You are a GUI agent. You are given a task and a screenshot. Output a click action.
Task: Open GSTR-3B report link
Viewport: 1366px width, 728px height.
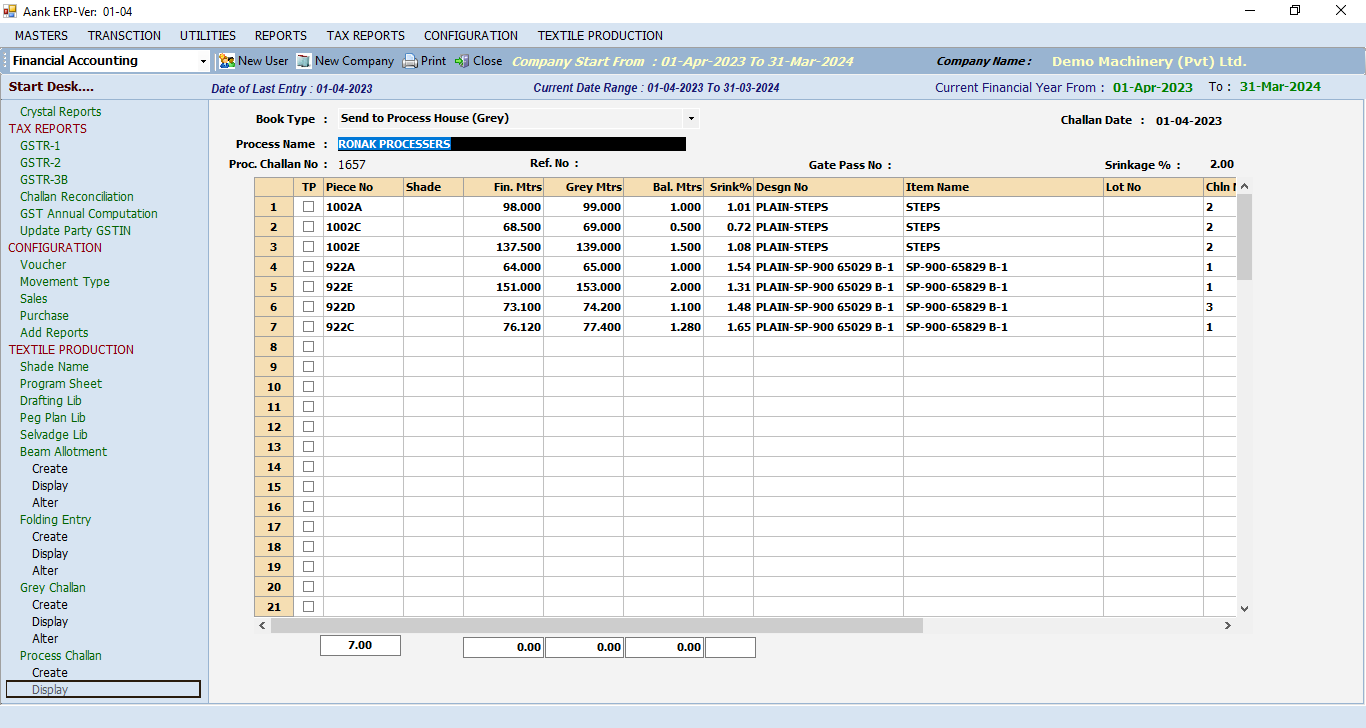(x=44, y=180)
